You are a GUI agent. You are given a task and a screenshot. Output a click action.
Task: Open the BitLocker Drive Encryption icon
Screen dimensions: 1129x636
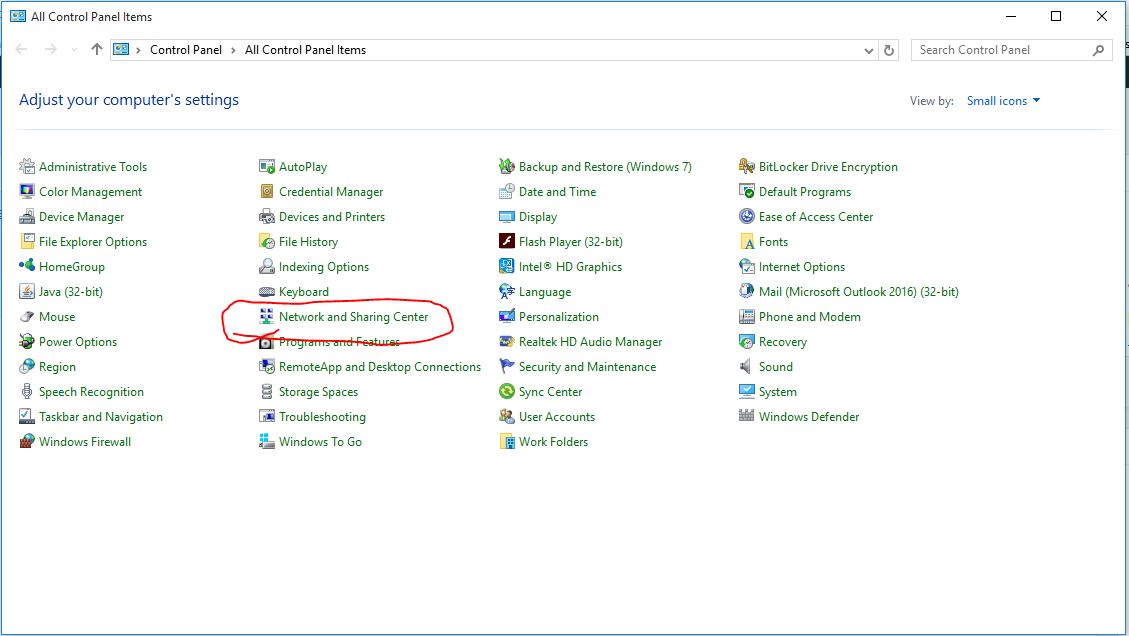click(x=747, y=166)
